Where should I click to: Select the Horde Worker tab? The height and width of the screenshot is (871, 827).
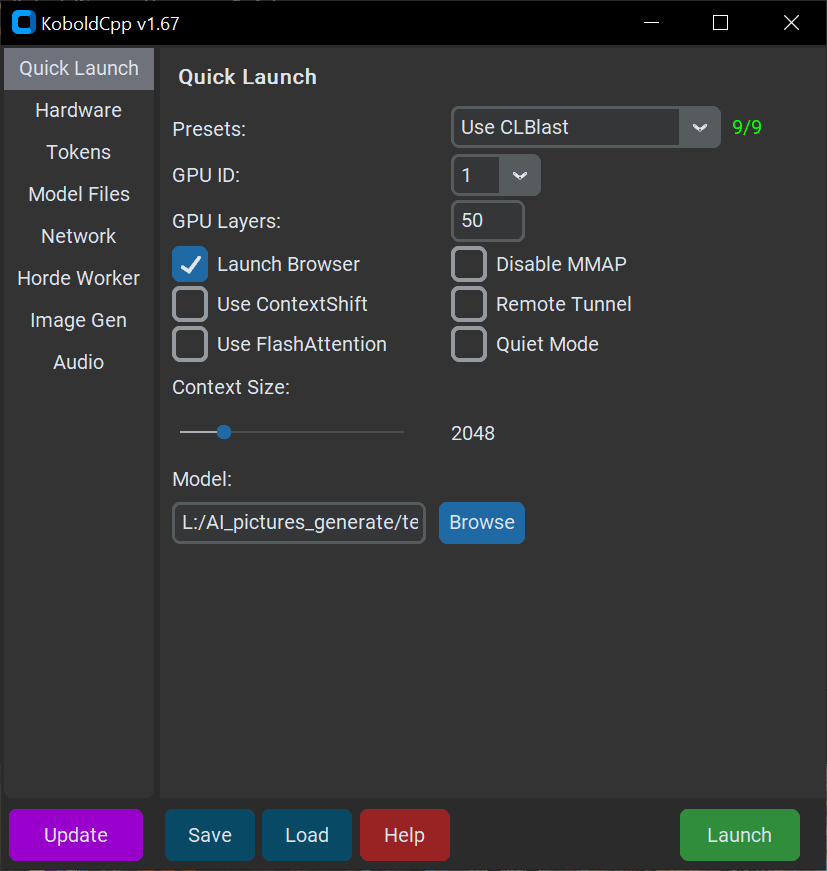coord(79,278)
